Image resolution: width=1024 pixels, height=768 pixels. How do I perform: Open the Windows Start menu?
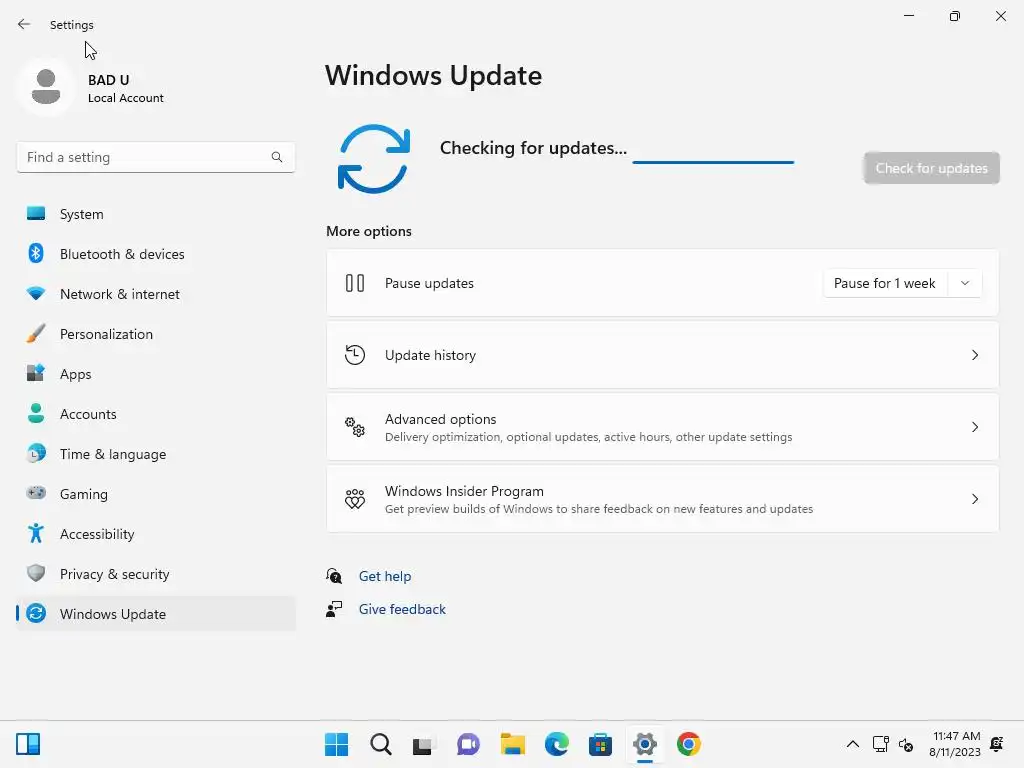point(336,744)
